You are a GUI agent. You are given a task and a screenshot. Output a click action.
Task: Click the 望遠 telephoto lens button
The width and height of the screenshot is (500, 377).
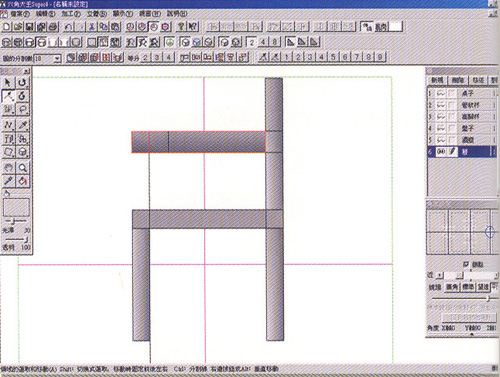(483, 287)
